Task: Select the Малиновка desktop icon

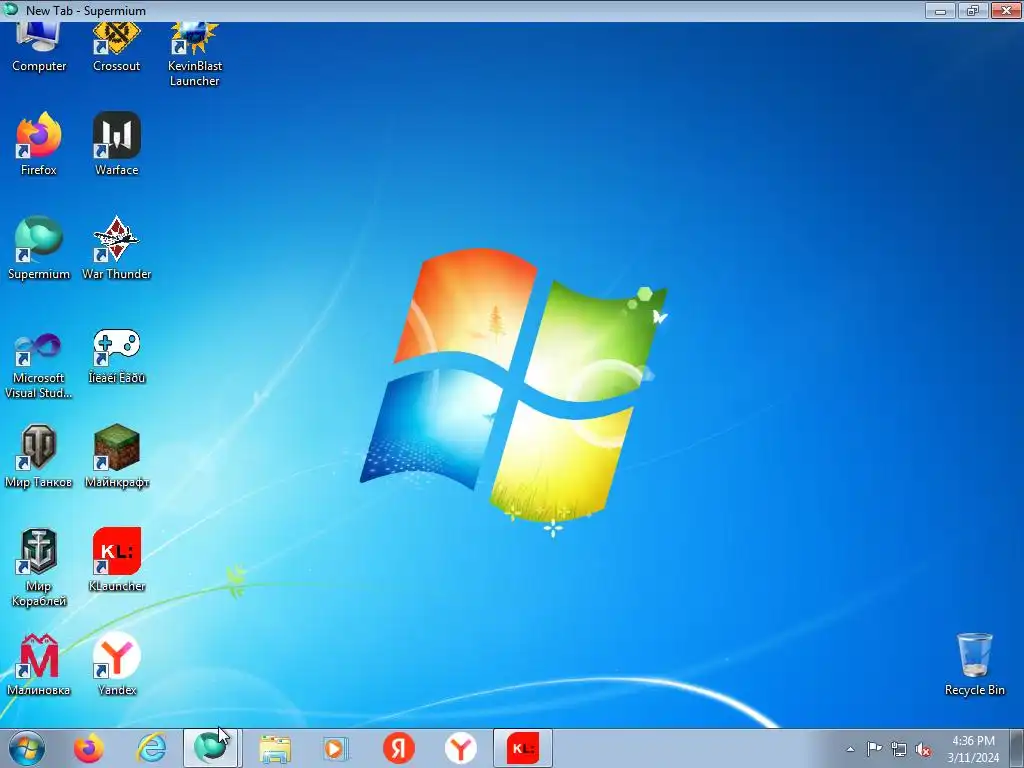Action: pyautogui.click(x=39, y=664)
